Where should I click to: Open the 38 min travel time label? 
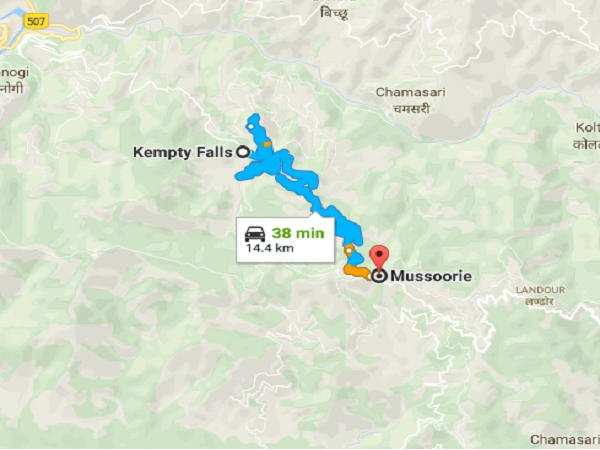pyautogui.click(x=298, y=233)
